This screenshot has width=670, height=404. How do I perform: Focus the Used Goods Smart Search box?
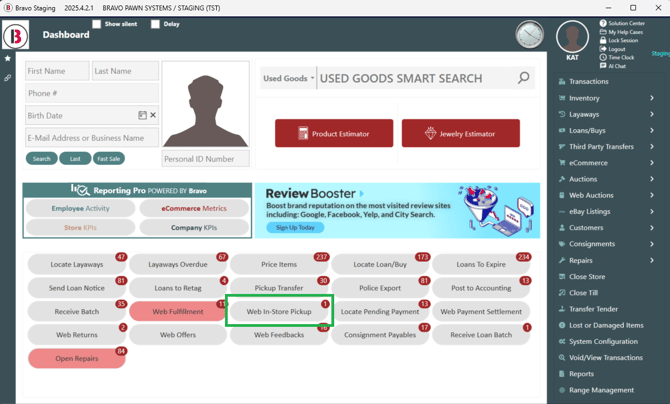click(414, 78)
